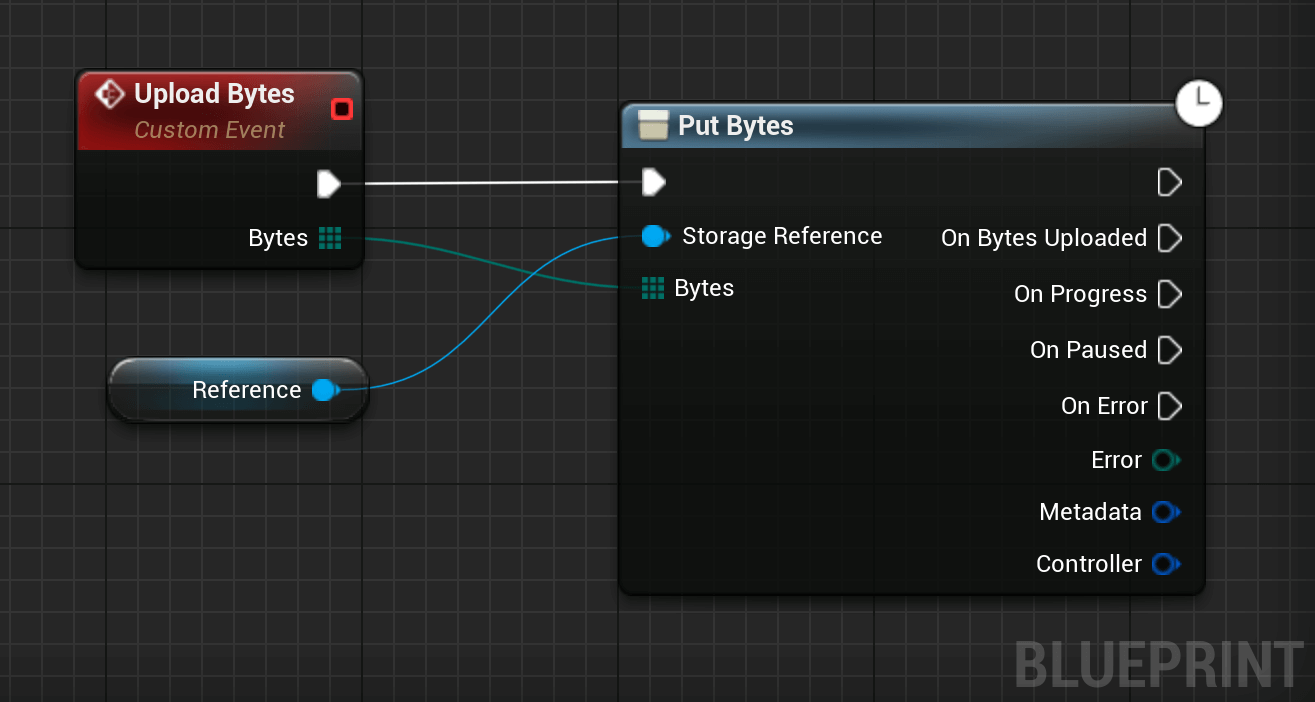Click the On Error execution pin
The image size is (1315, 702).
pyautogui.click(x=1169, y=406)
